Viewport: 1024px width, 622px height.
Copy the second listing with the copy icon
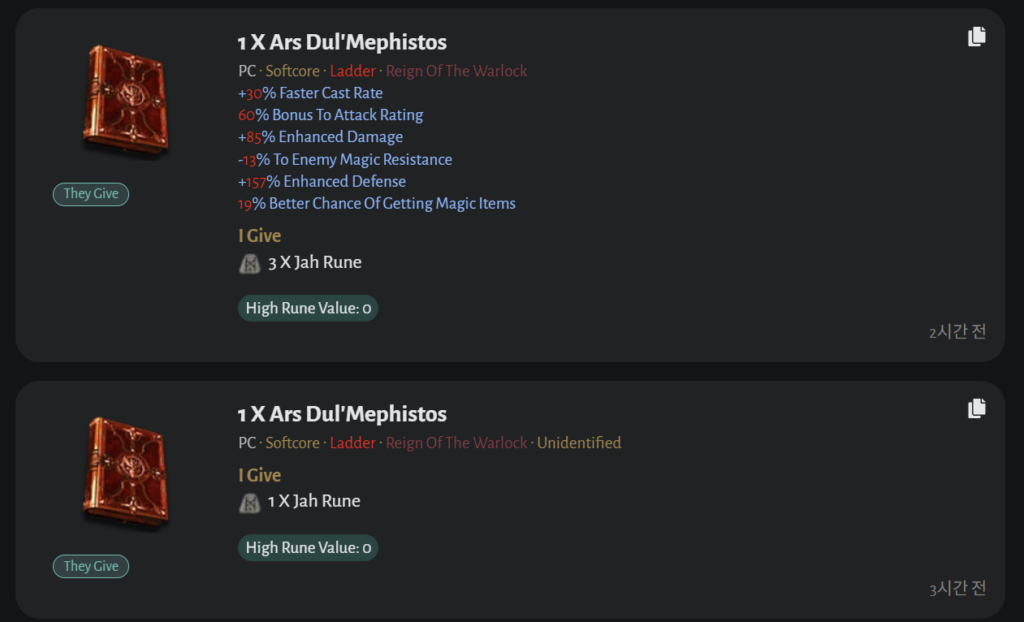tap(977, 408)
